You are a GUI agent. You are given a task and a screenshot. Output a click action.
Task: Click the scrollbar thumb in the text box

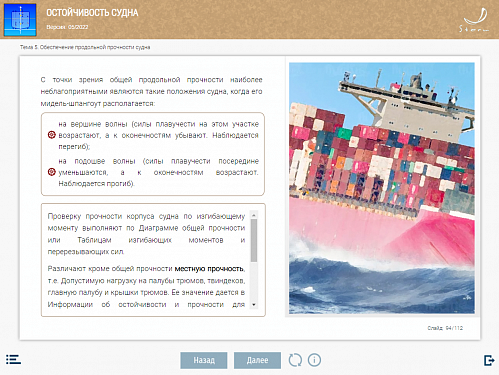click(254, 240)
